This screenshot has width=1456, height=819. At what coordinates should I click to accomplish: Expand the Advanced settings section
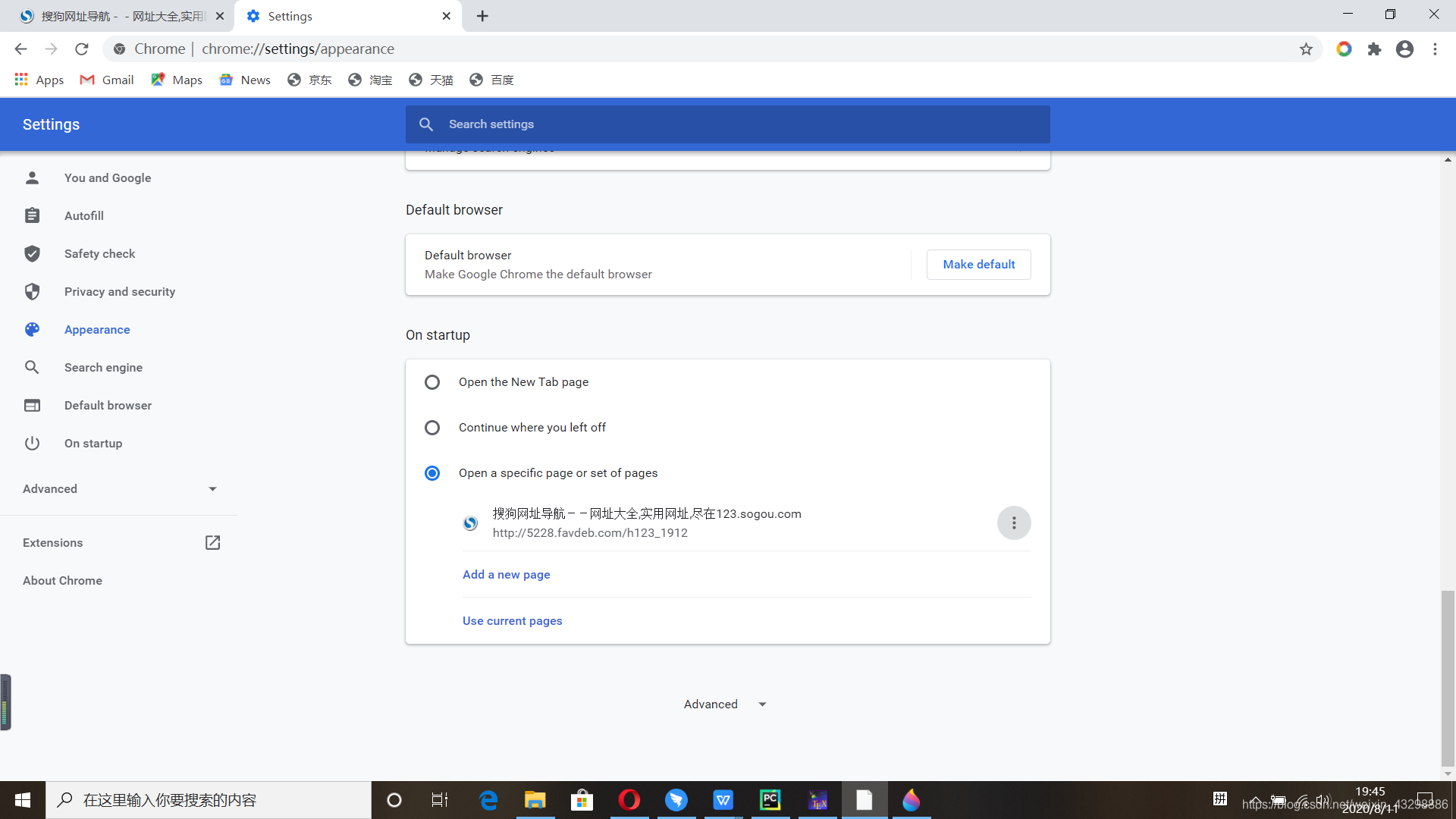pos(119,489)
